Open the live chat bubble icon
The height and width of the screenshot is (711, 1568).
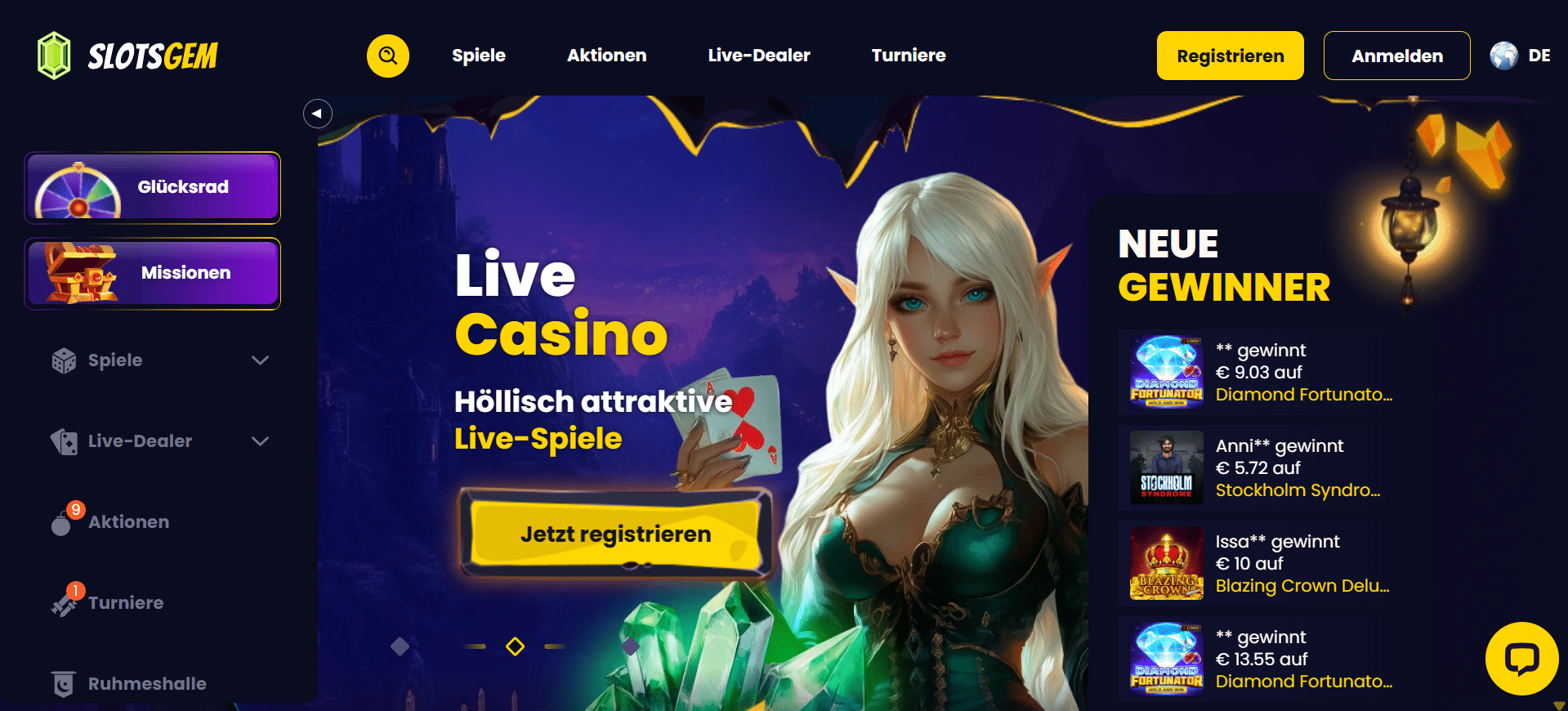point(1521,659)
